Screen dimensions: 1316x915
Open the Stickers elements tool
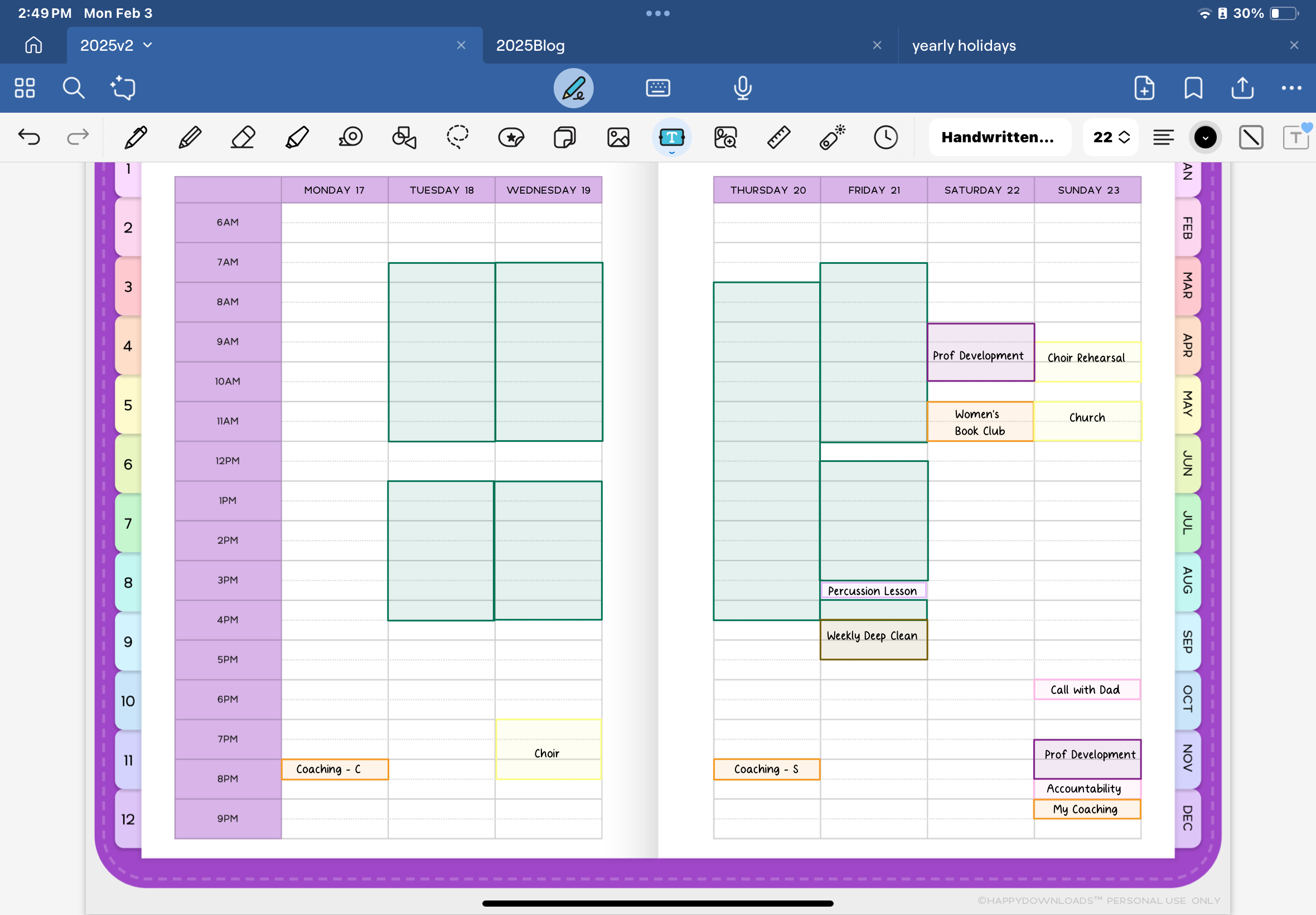pos(511,138)
